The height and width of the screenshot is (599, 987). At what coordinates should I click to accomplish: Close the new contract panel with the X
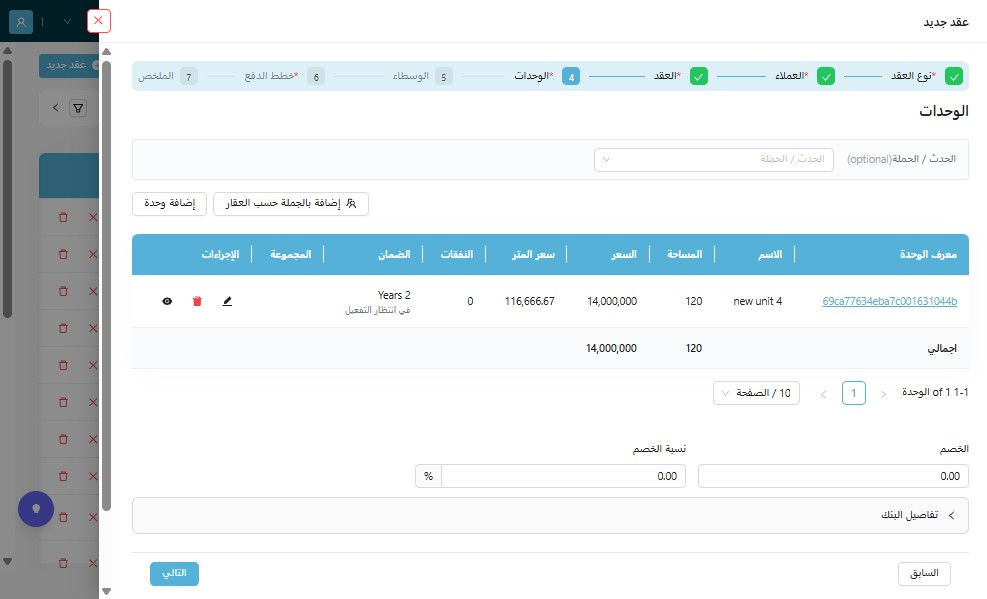coord(98,21)
